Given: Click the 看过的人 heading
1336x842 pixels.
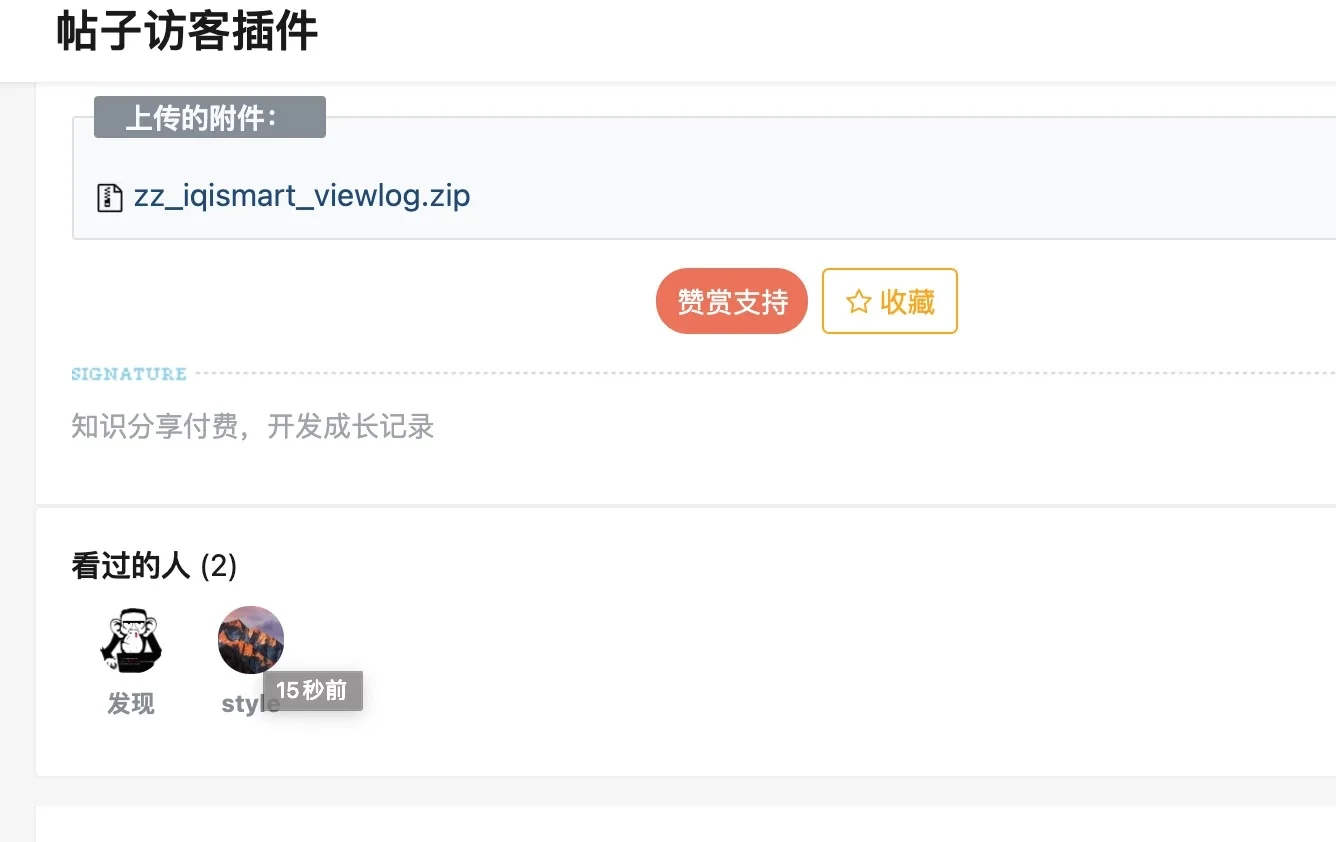Looking at the screenshot, I should click(130, 567).
